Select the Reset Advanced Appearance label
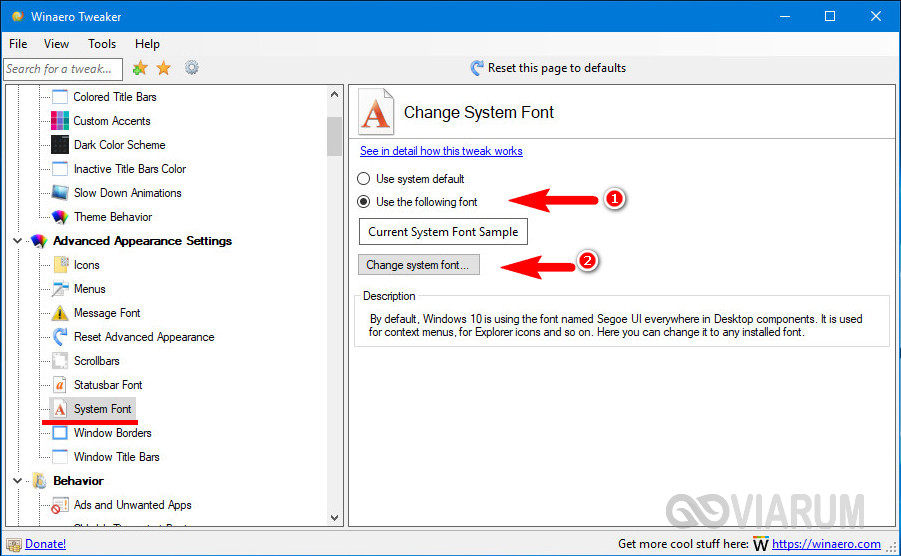 click(144, 337)
